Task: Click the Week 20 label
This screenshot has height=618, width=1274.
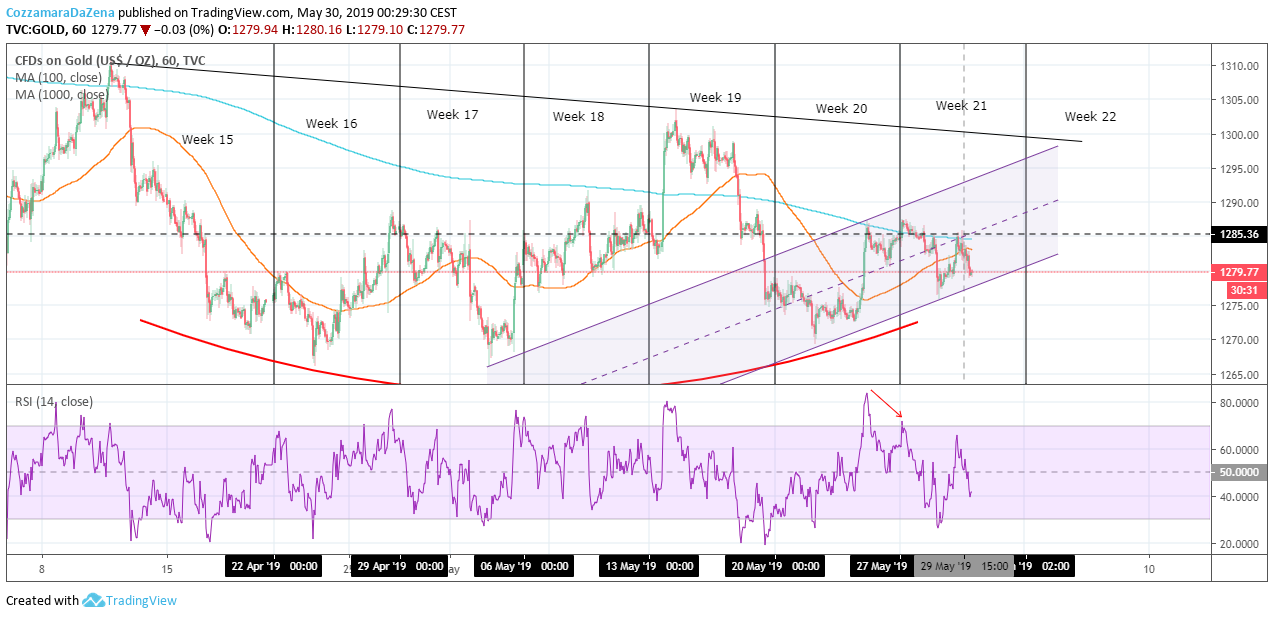Action: click(841, 109)
